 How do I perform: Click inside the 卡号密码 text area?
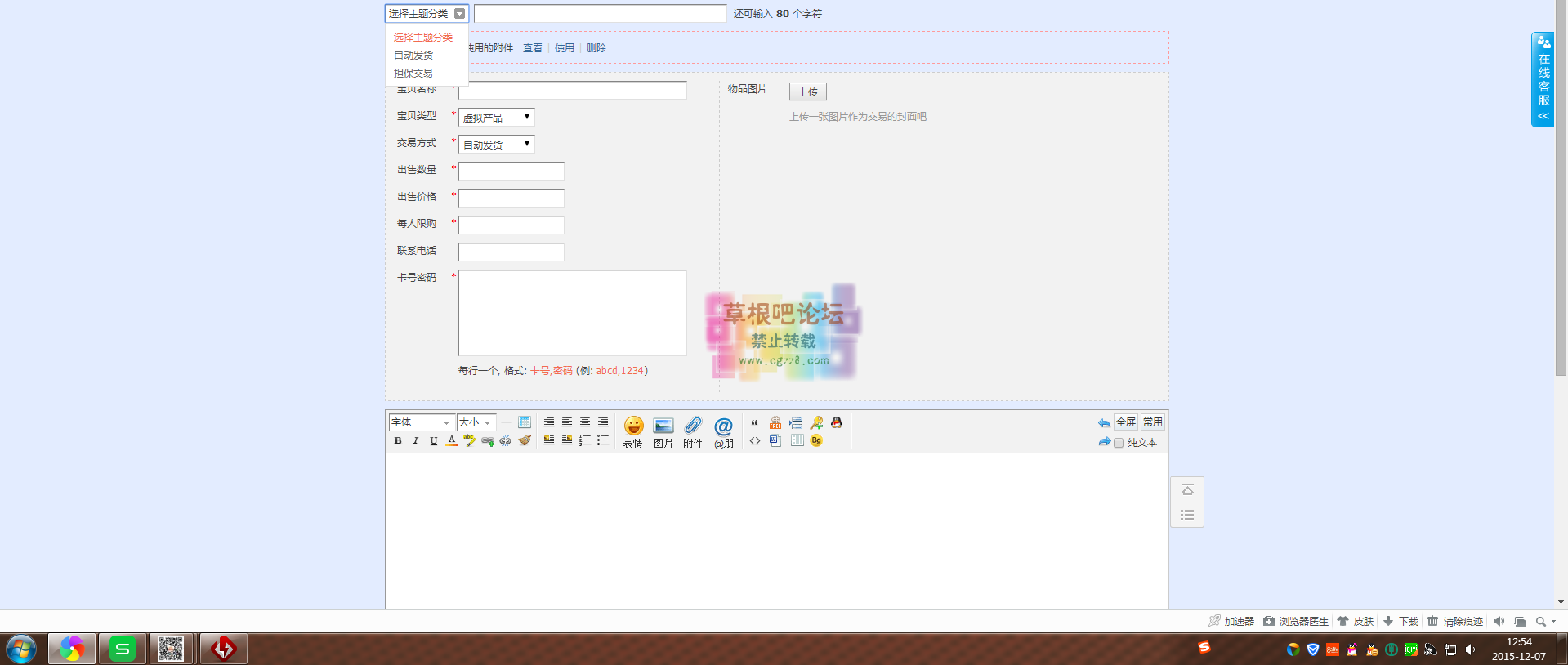click(x=573, y=313)
